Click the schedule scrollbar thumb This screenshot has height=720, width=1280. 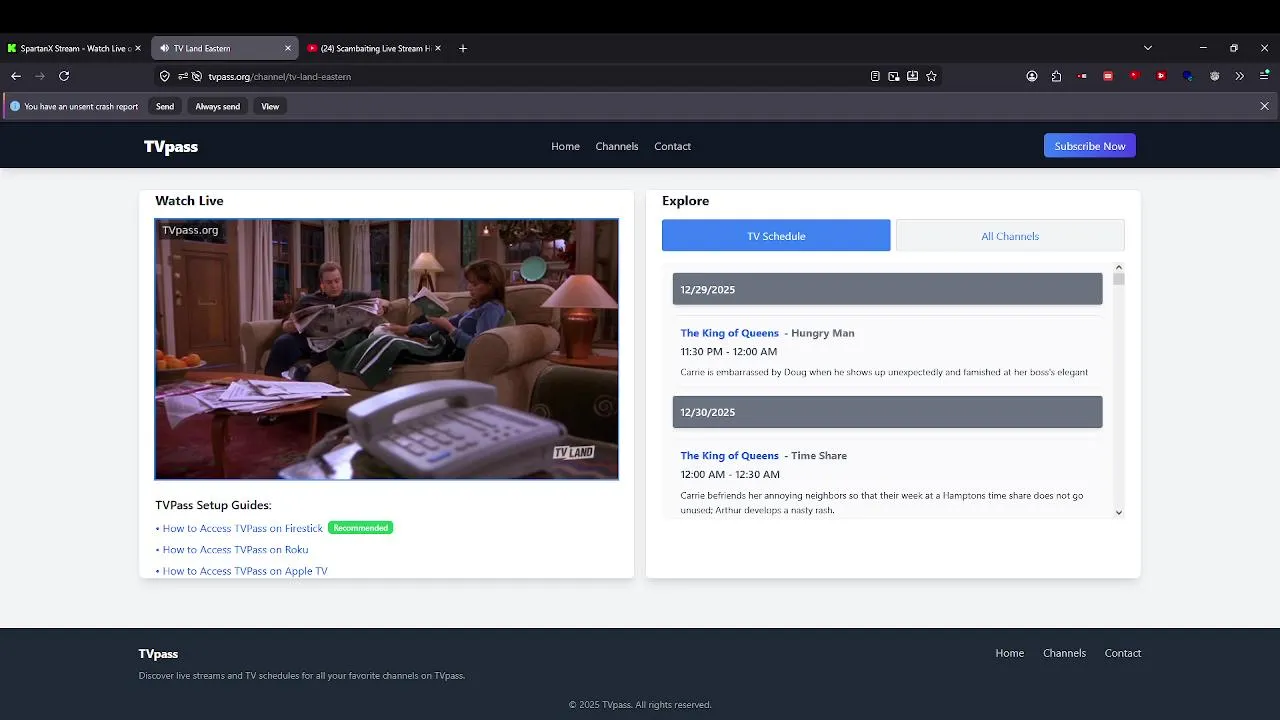[1119, 279]
